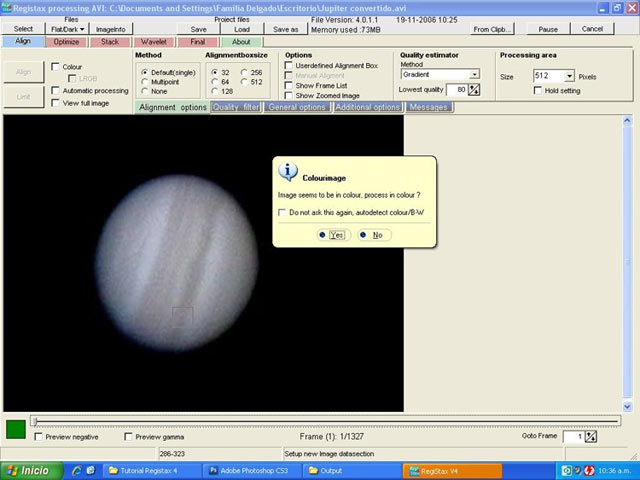Viewport: 640px width, 480px height.
Task: Click the green status square indicator
Action: click(x=16, y=430)
